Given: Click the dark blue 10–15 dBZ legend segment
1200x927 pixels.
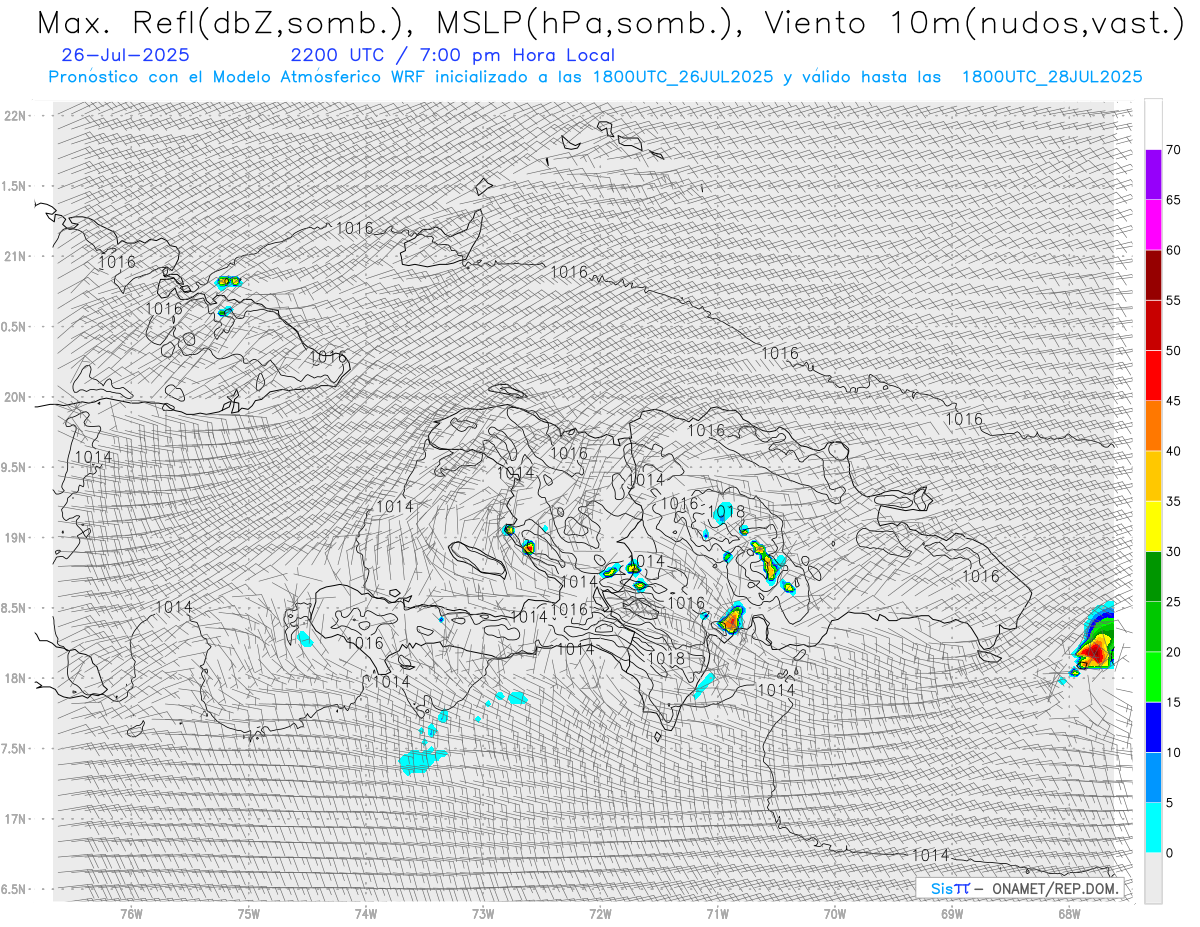Looking at the screenshot, I should click(1153, 727).
